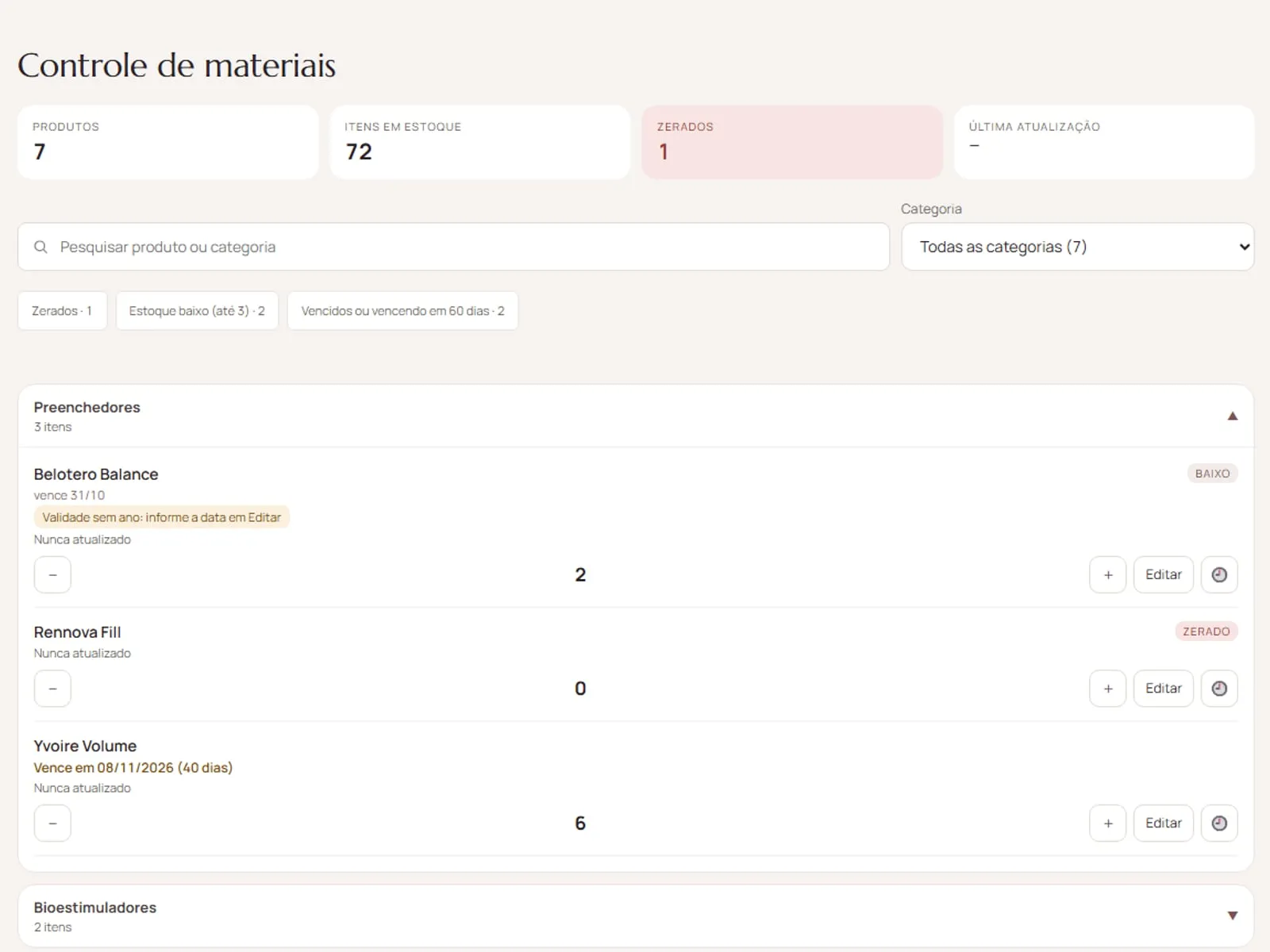Focus the 'Pesquisar produto ou categoria' field

453,247
